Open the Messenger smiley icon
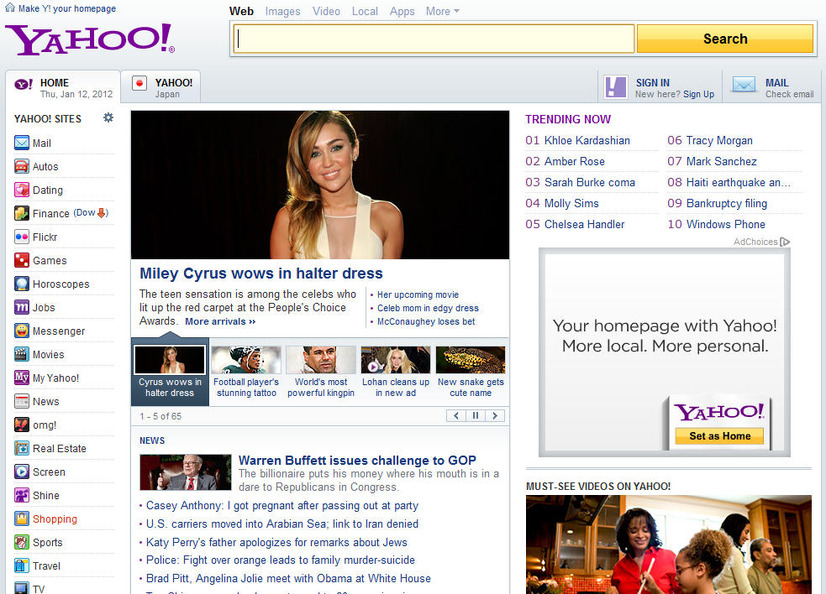 click(x=22, y=331)
